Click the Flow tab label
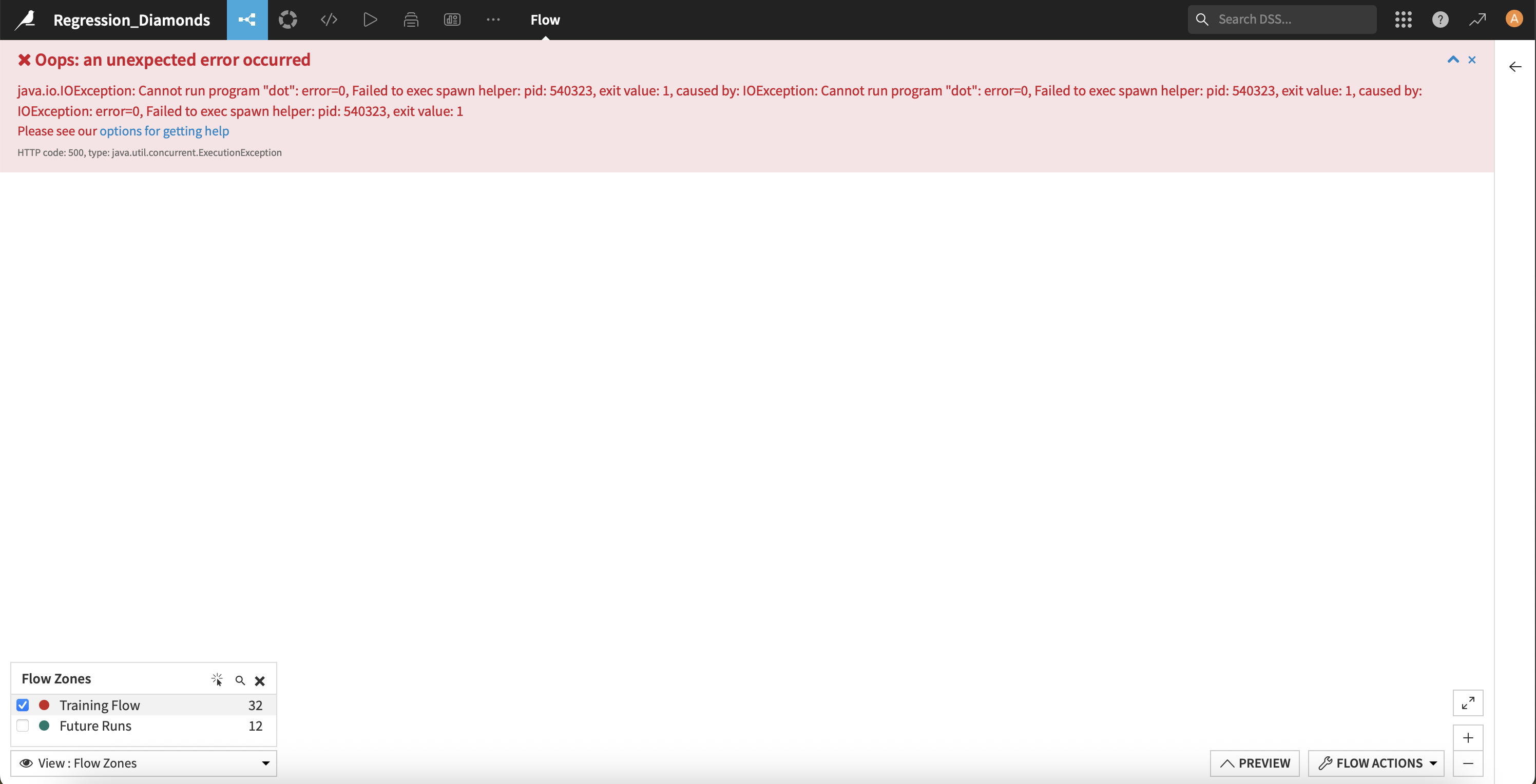 (545, 19)
